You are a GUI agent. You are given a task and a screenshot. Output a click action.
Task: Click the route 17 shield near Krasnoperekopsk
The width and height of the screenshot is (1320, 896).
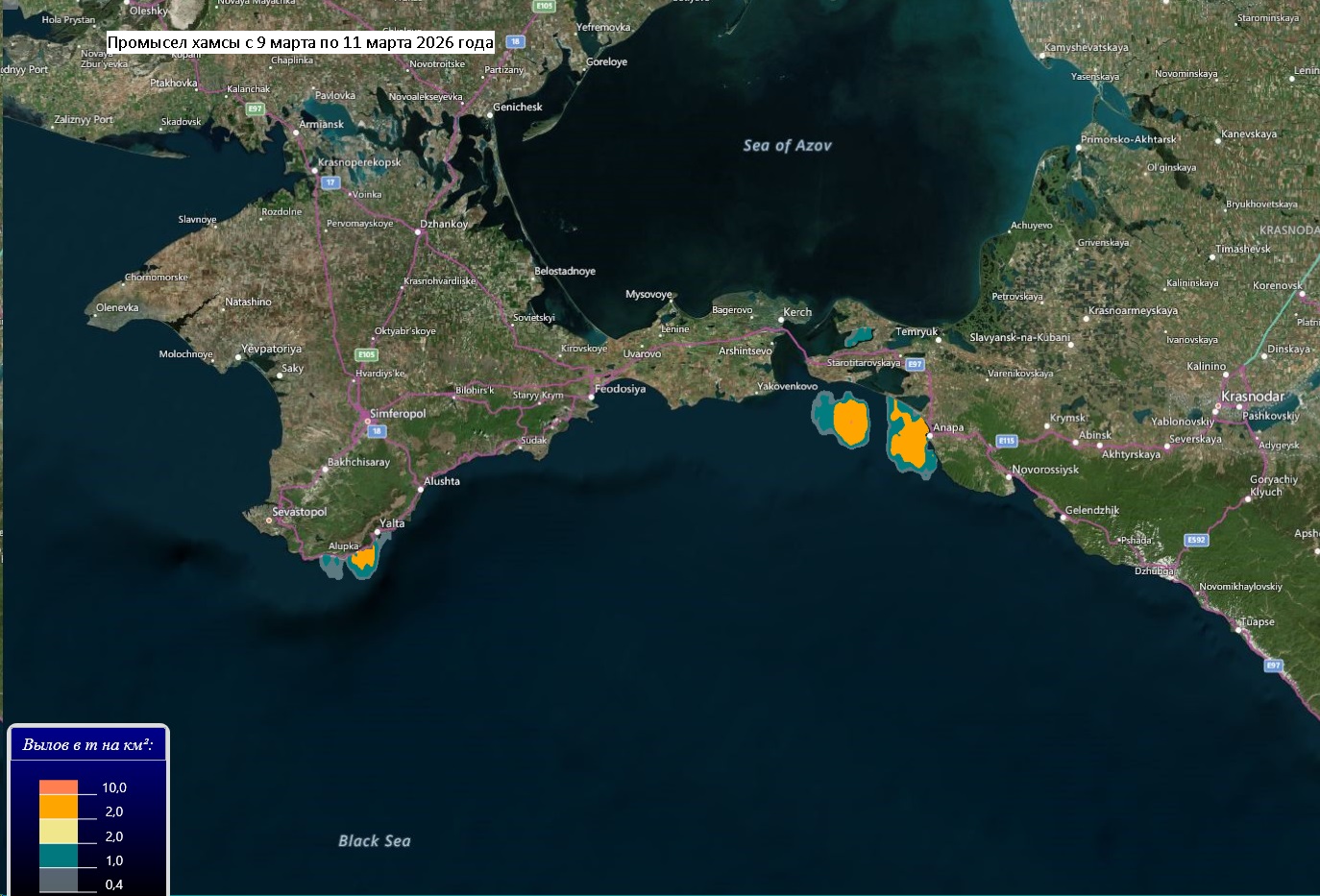[x=330, y=182]
